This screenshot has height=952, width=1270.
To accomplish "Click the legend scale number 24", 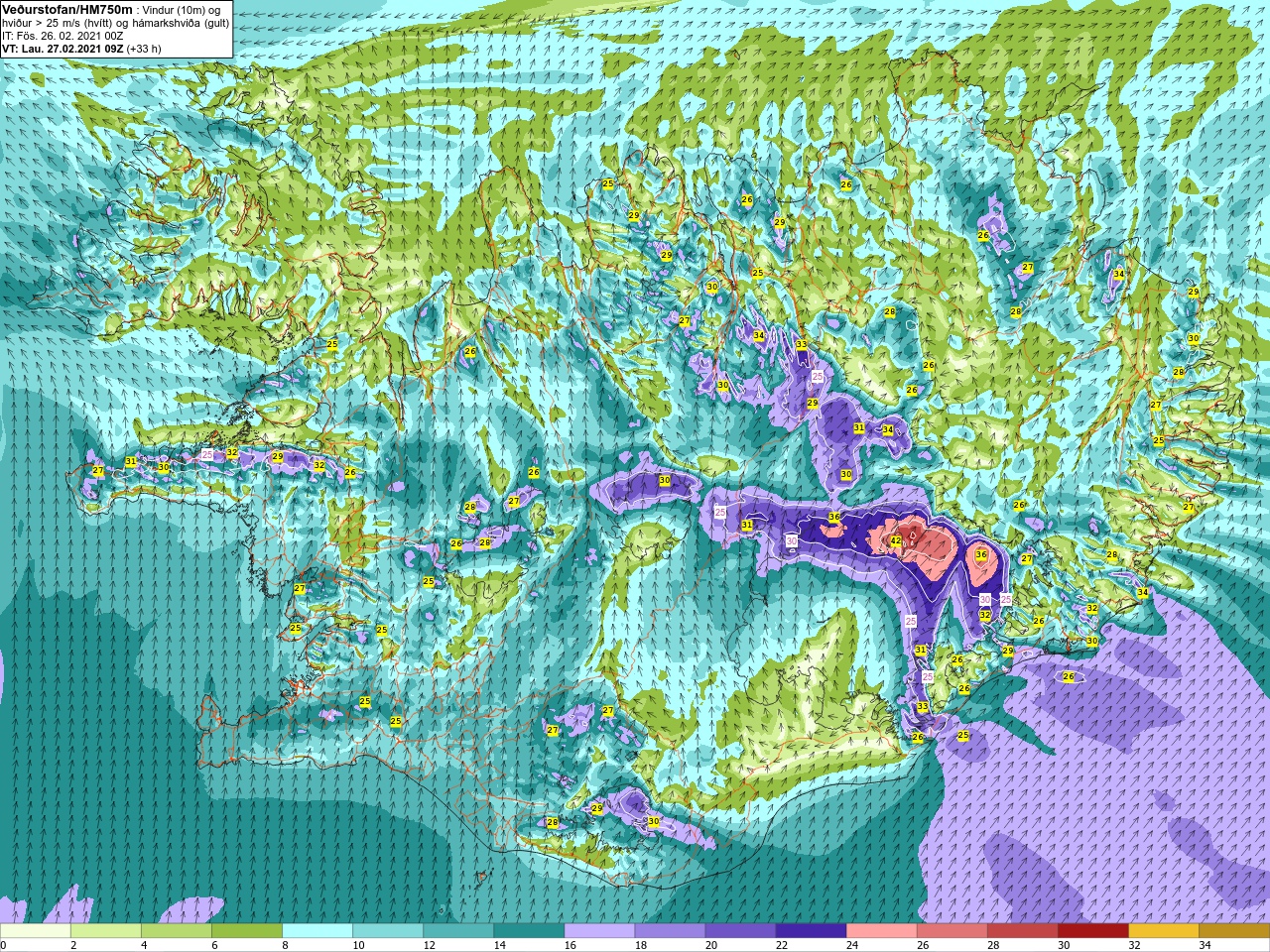I will [x=852, y=945].
